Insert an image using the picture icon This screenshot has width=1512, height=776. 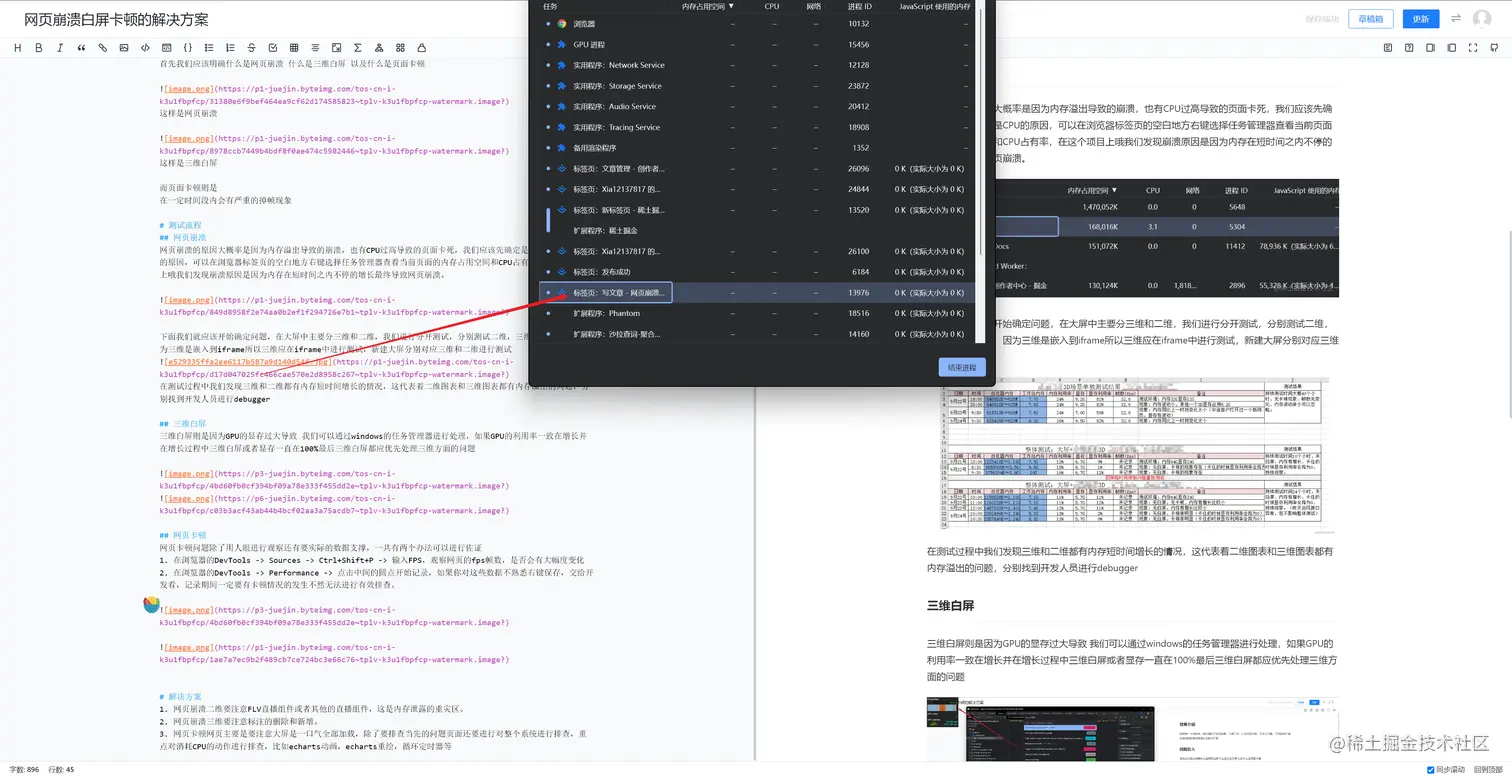click(124, 47)
